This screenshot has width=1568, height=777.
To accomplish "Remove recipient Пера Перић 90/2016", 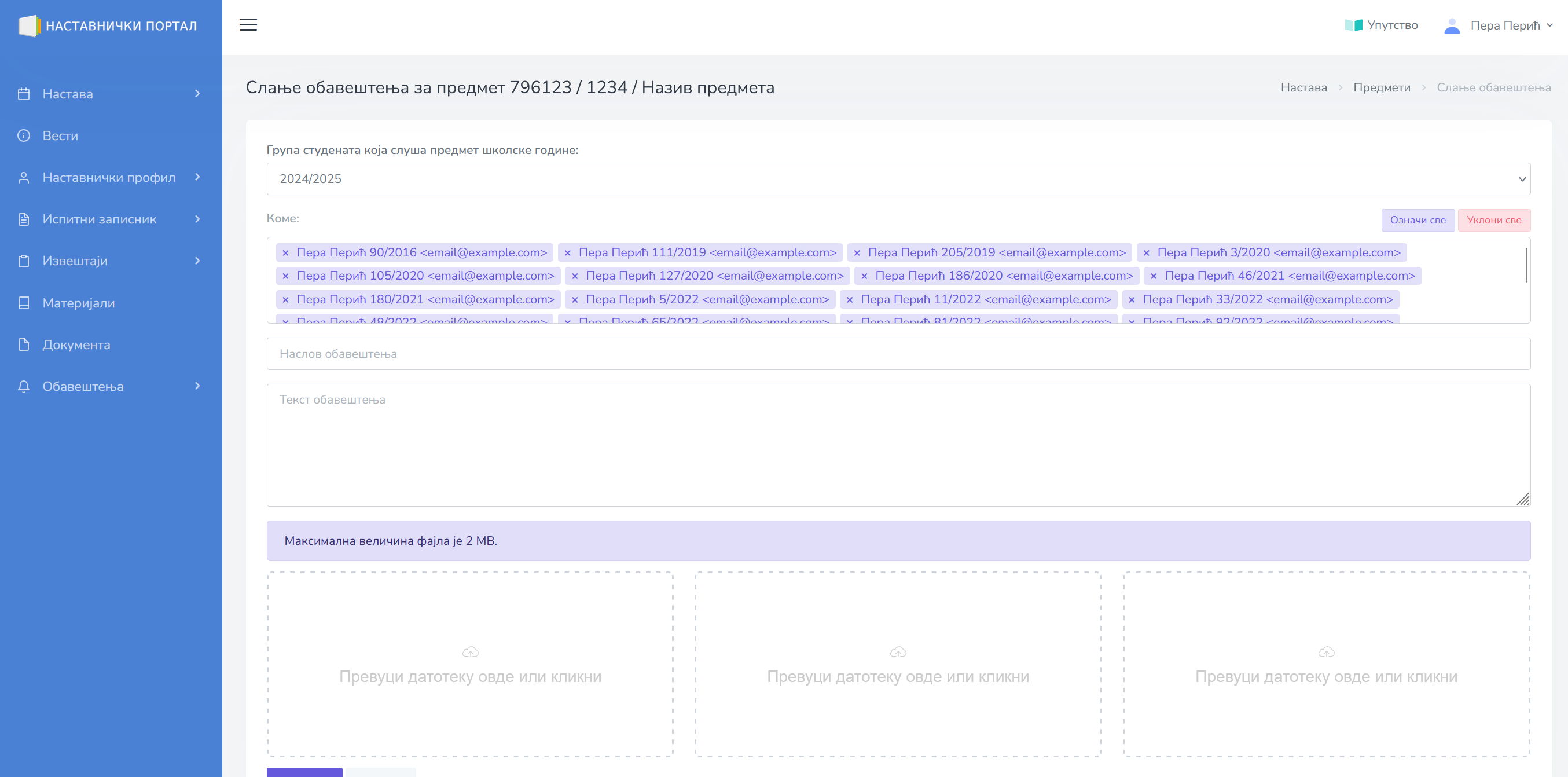I will (x=285, y=252).
